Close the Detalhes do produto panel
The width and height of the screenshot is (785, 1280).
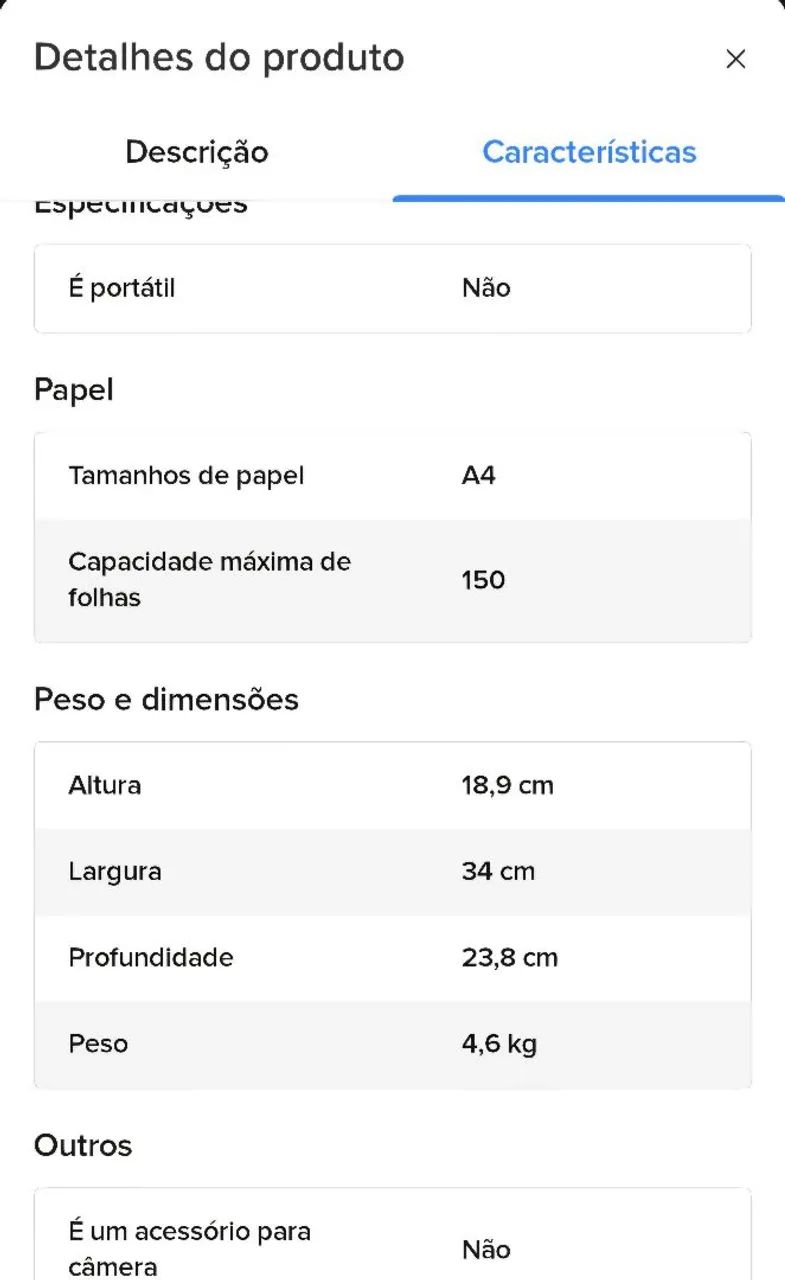[736, 59]
